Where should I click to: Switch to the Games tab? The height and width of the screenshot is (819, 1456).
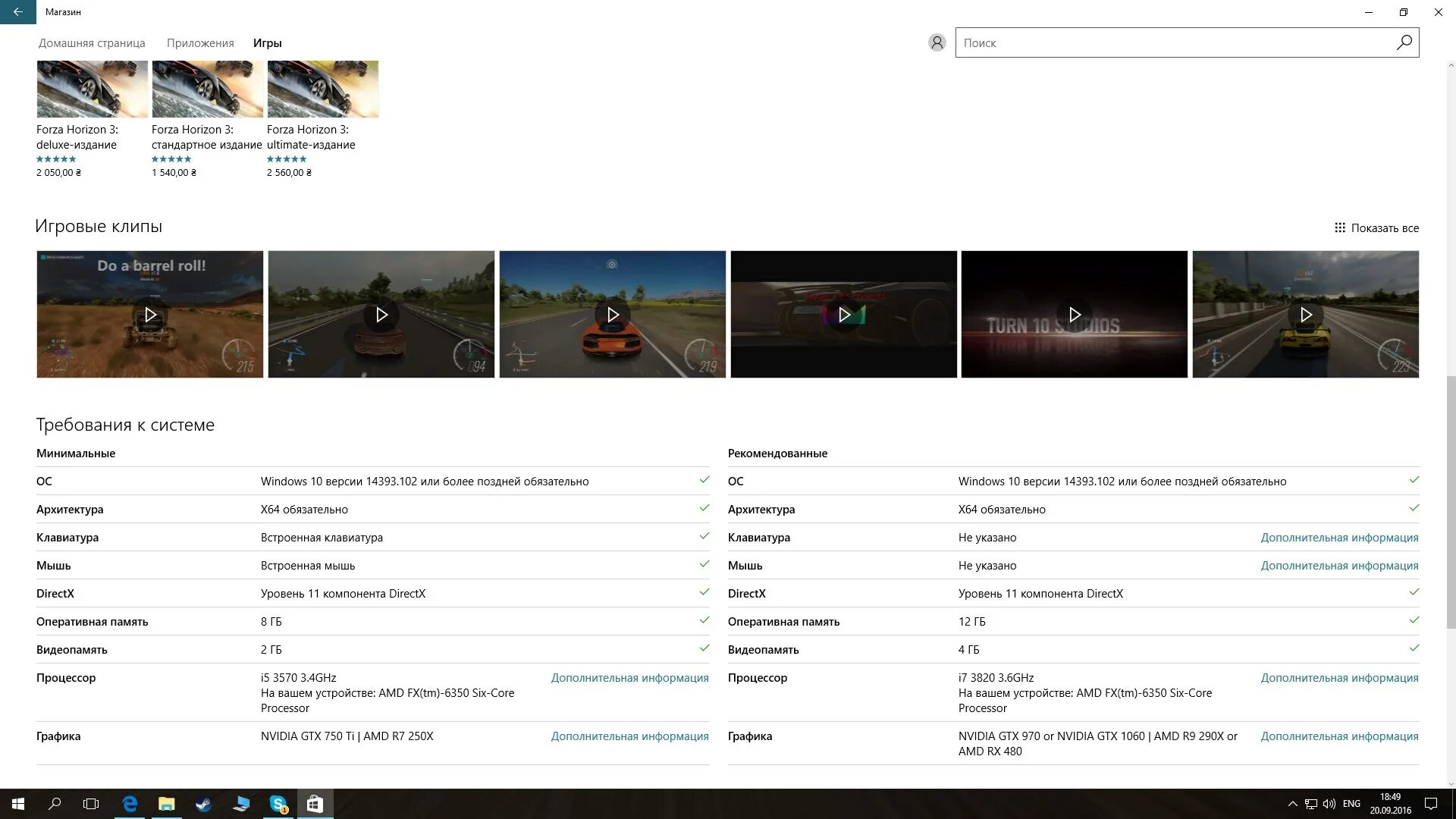click(x=267, y=43)
